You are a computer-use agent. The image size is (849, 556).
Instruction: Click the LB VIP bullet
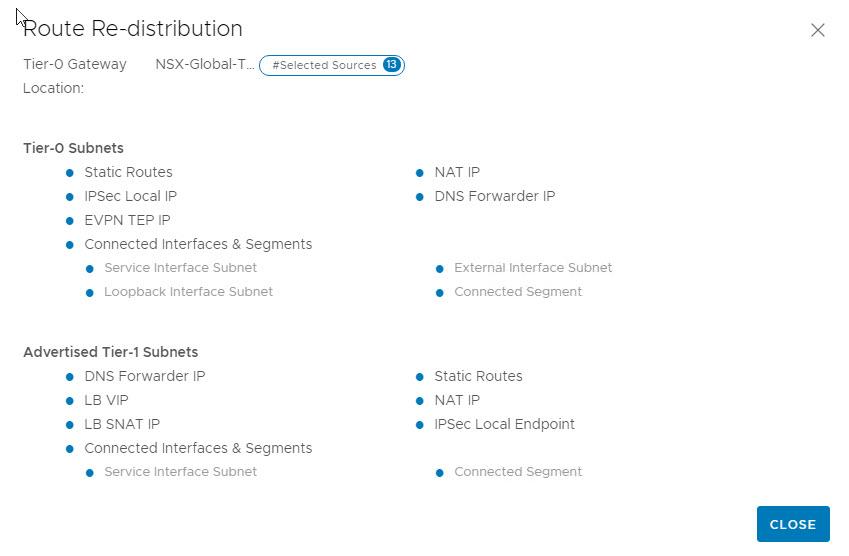(x=71, y=401)
